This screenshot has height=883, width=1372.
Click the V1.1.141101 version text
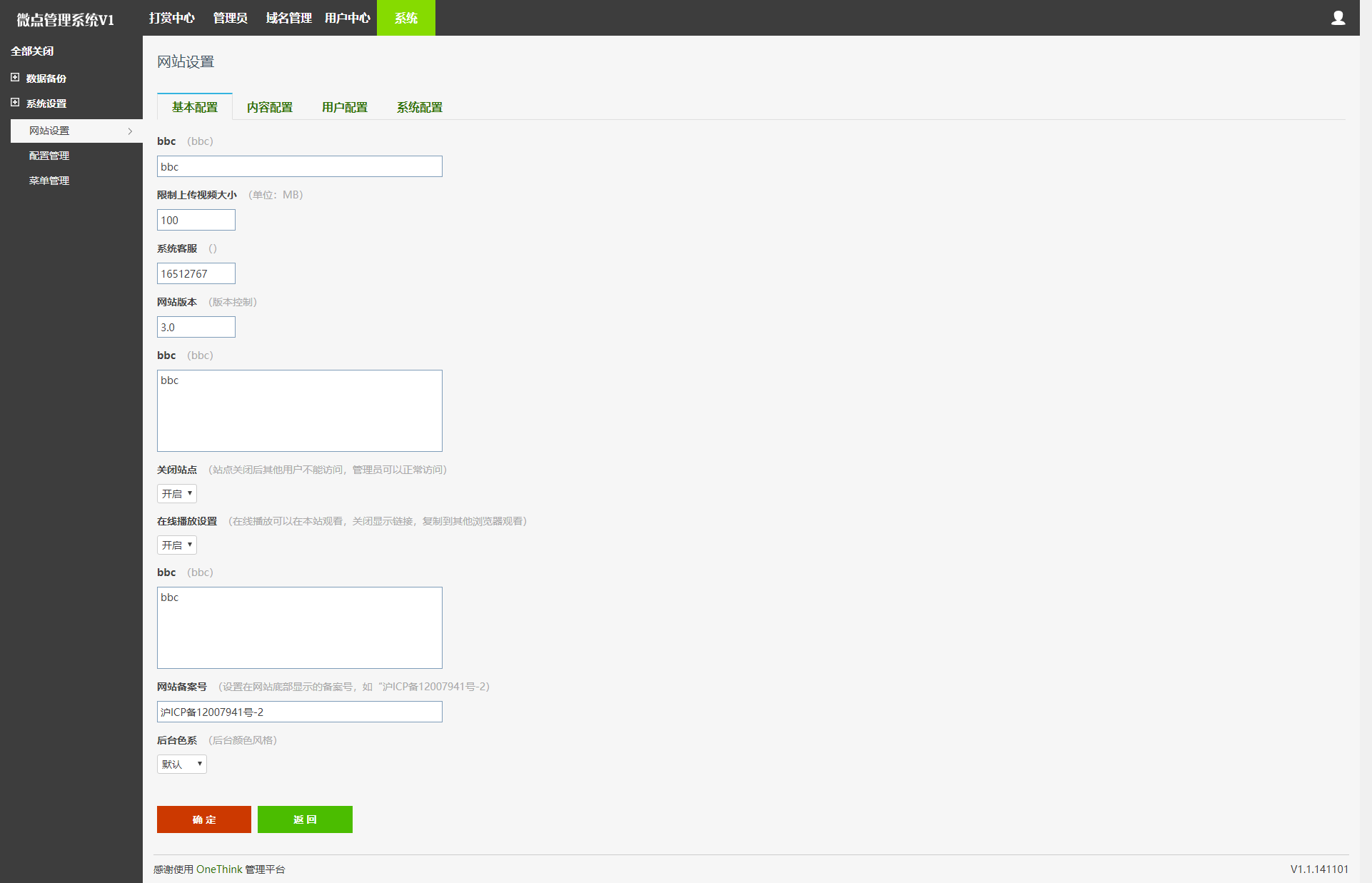(x=1319, y=869)
